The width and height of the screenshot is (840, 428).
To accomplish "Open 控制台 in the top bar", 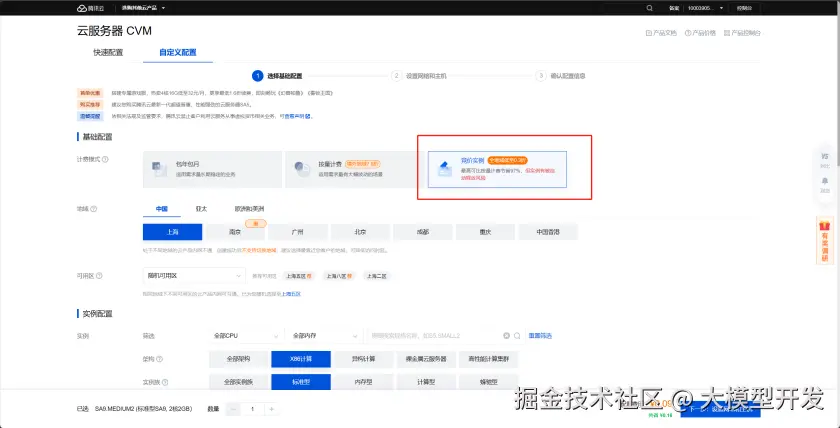I will click(x=744, y=8).
